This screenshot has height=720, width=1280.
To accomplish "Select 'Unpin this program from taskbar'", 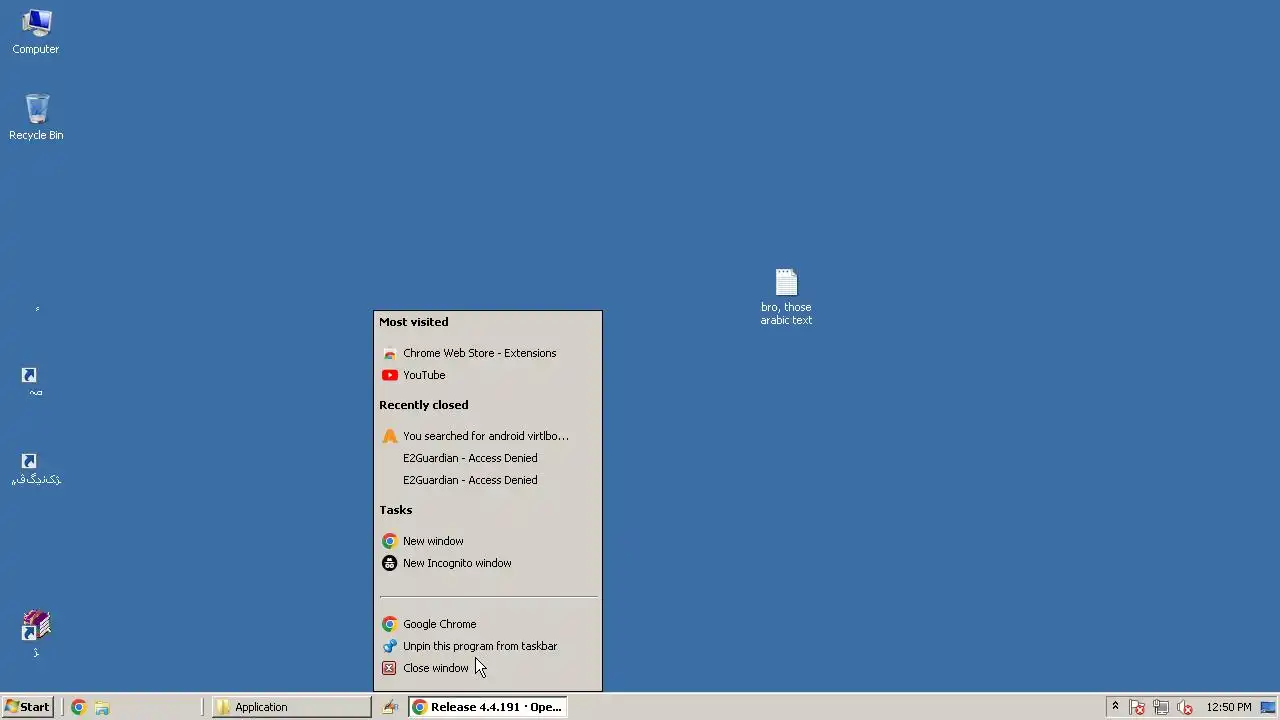I will 488,646.
